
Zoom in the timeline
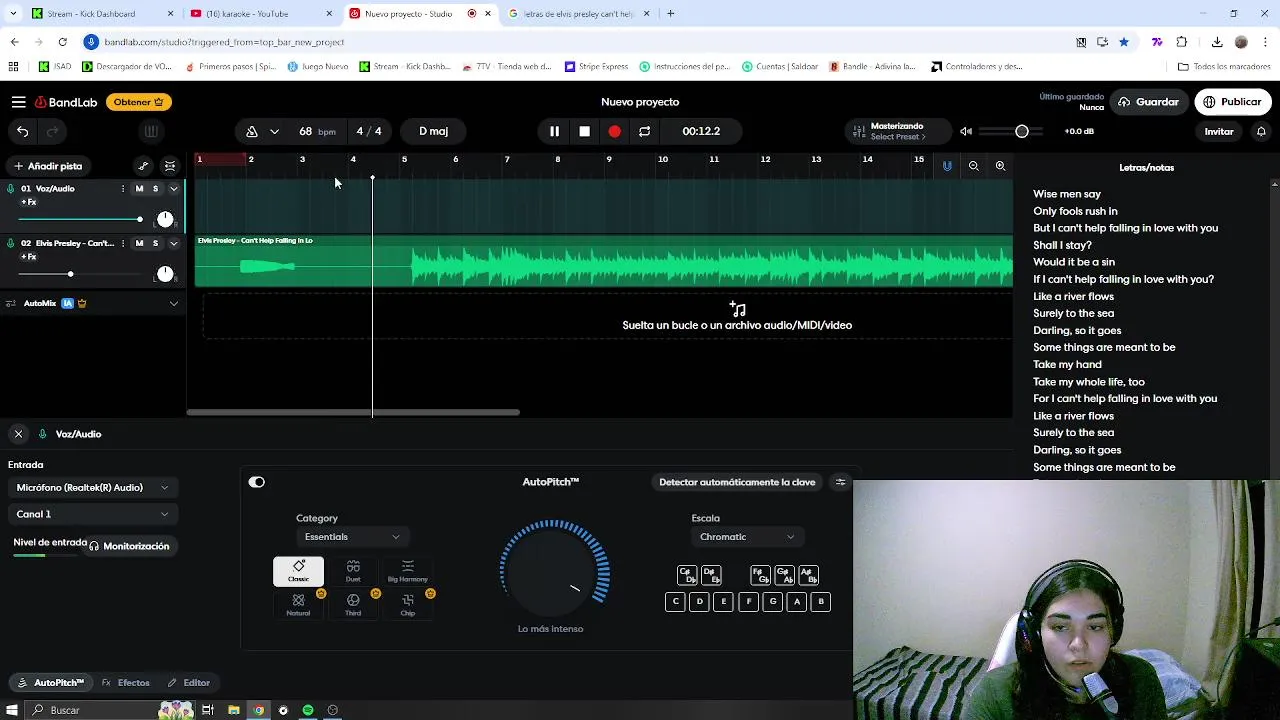pos(1000,166)
